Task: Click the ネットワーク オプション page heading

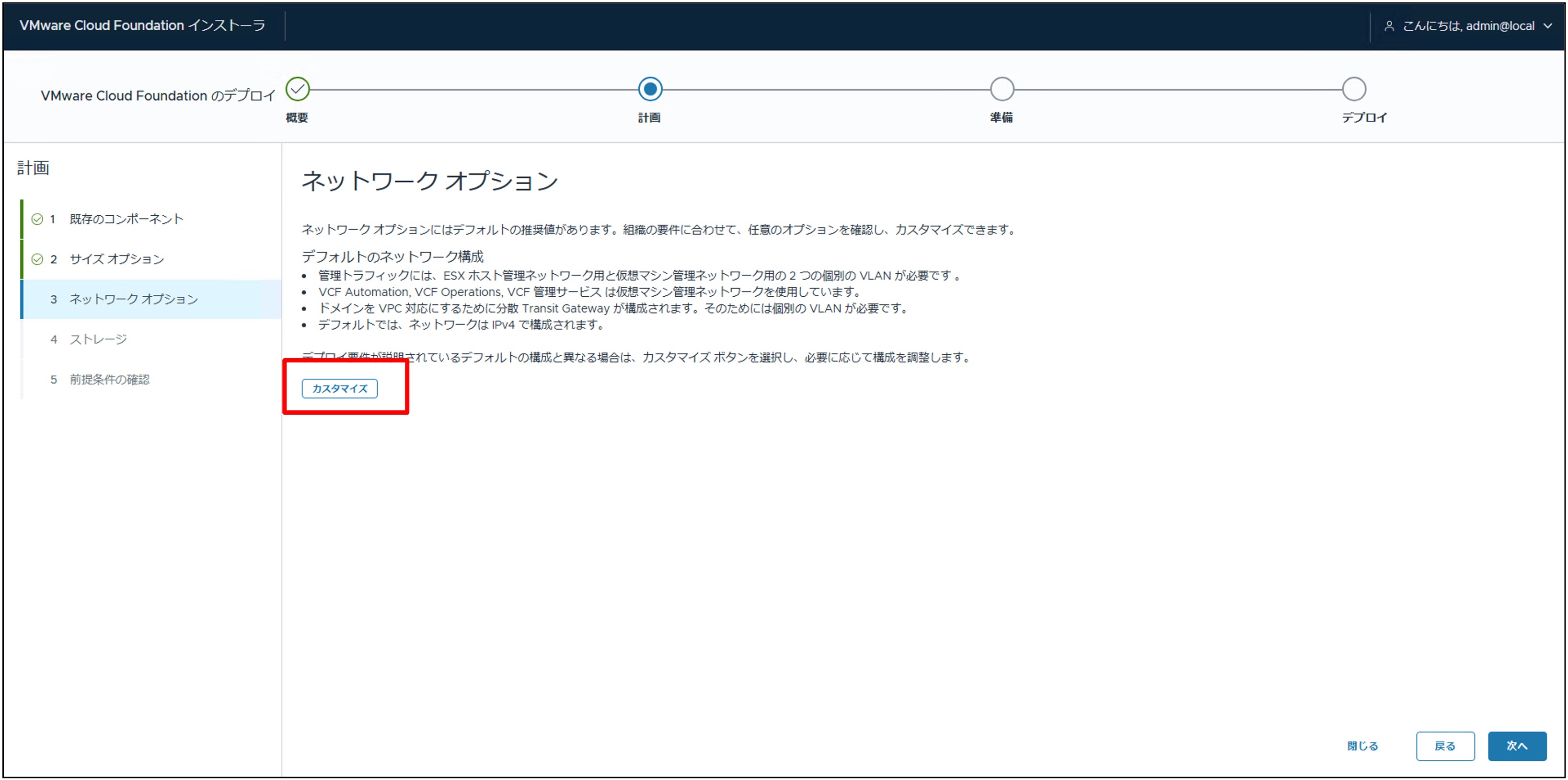Action: [430, 181]
